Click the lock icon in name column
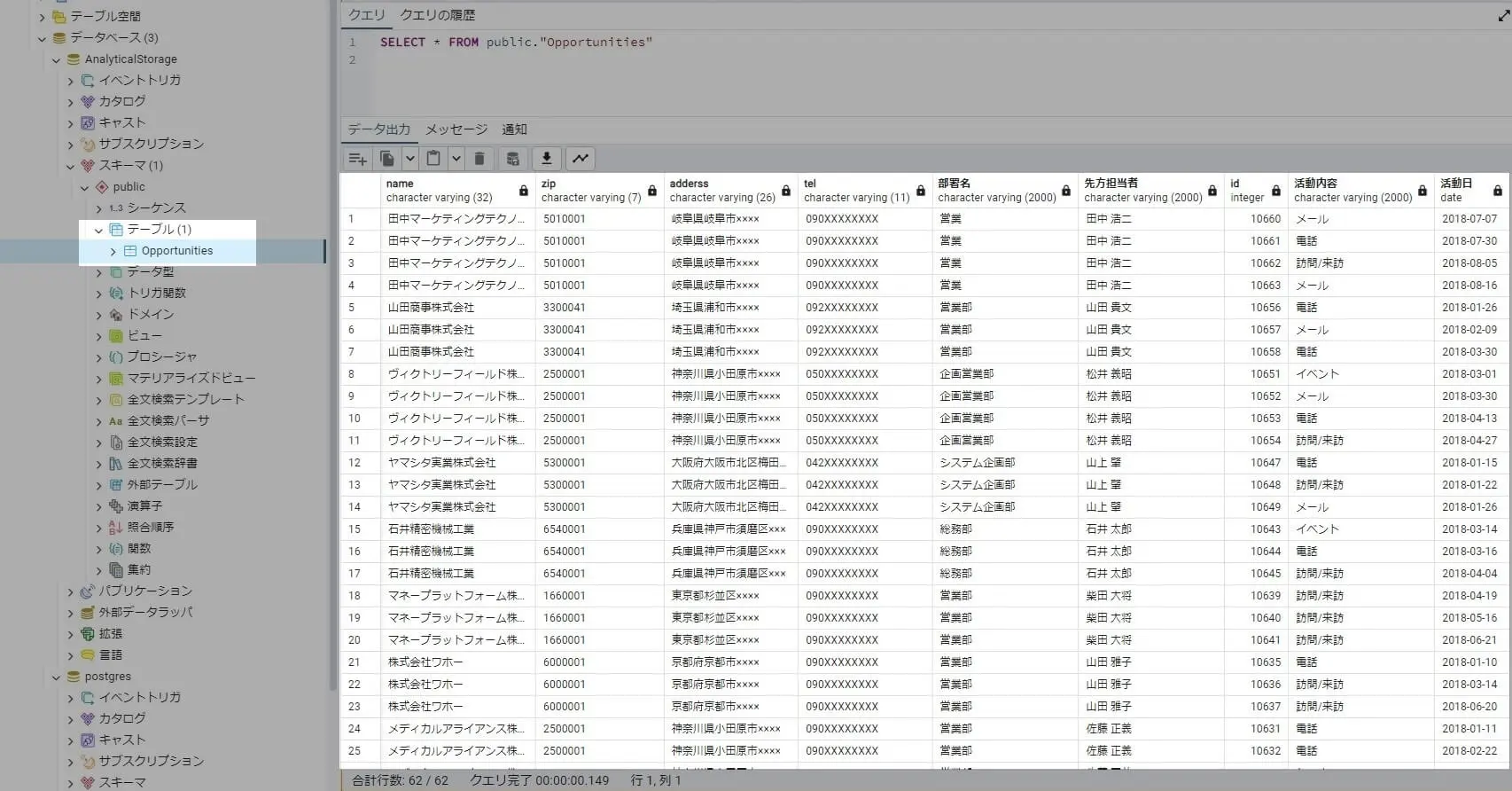 pos(524,191)
